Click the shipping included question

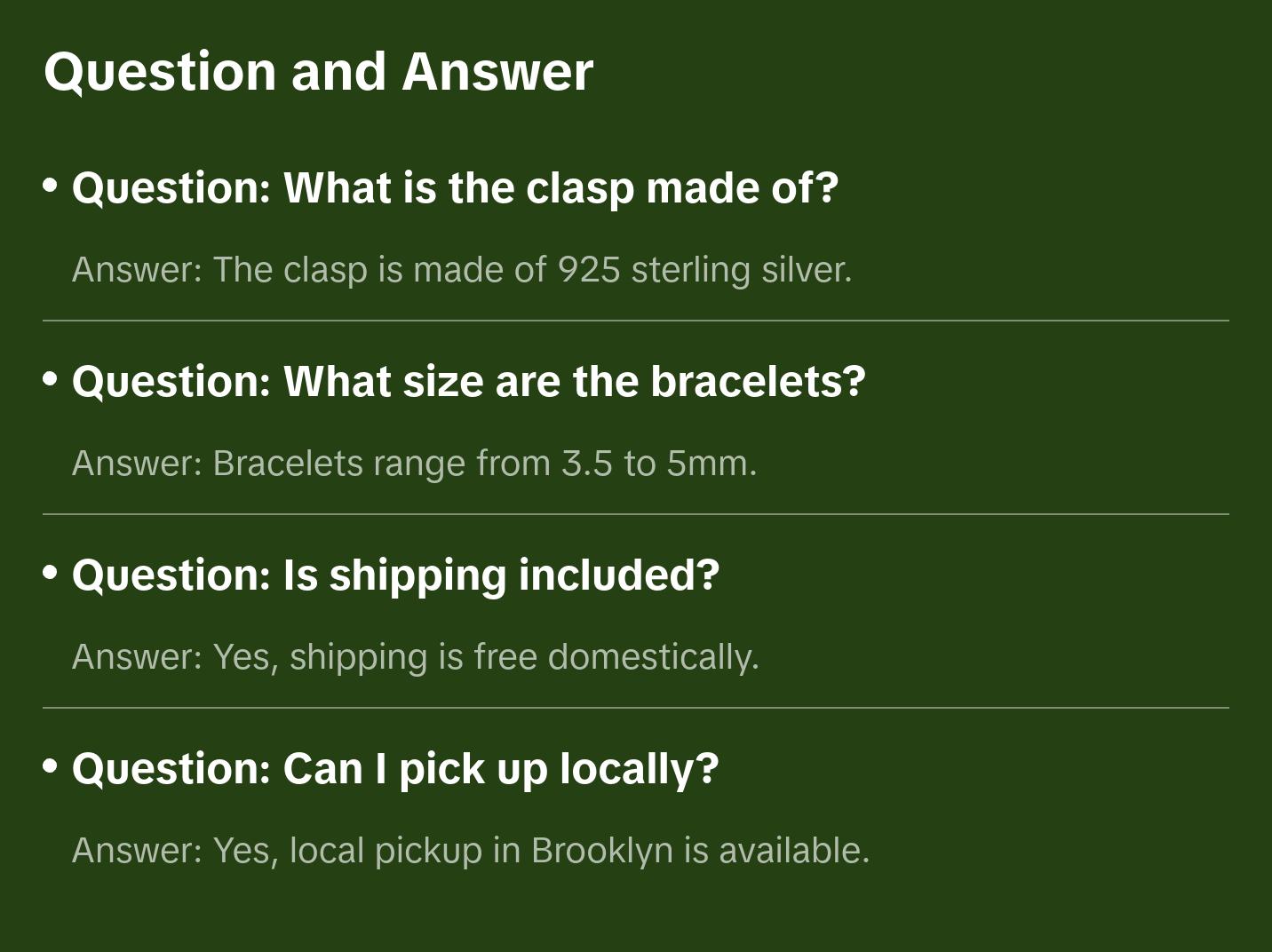(395, 575)
